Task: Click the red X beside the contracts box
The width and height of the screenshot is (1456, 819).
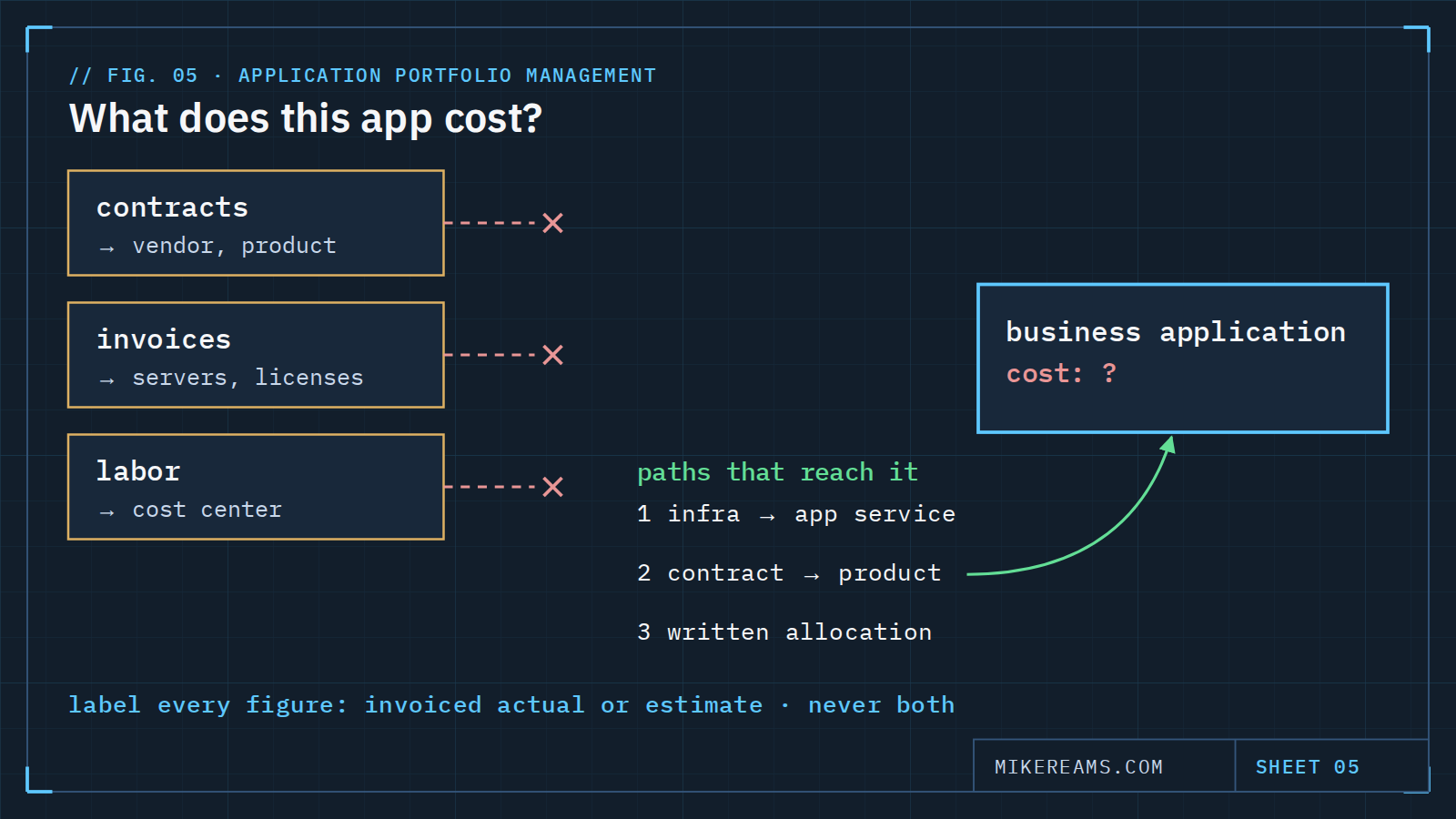Action: [552, 223]
